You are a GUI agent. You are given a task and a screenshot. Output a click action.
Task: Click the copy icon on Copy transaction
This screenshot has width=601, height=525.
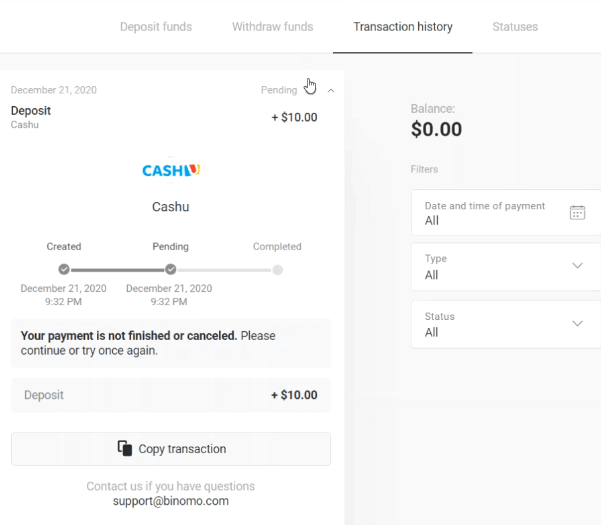[125, 449]
